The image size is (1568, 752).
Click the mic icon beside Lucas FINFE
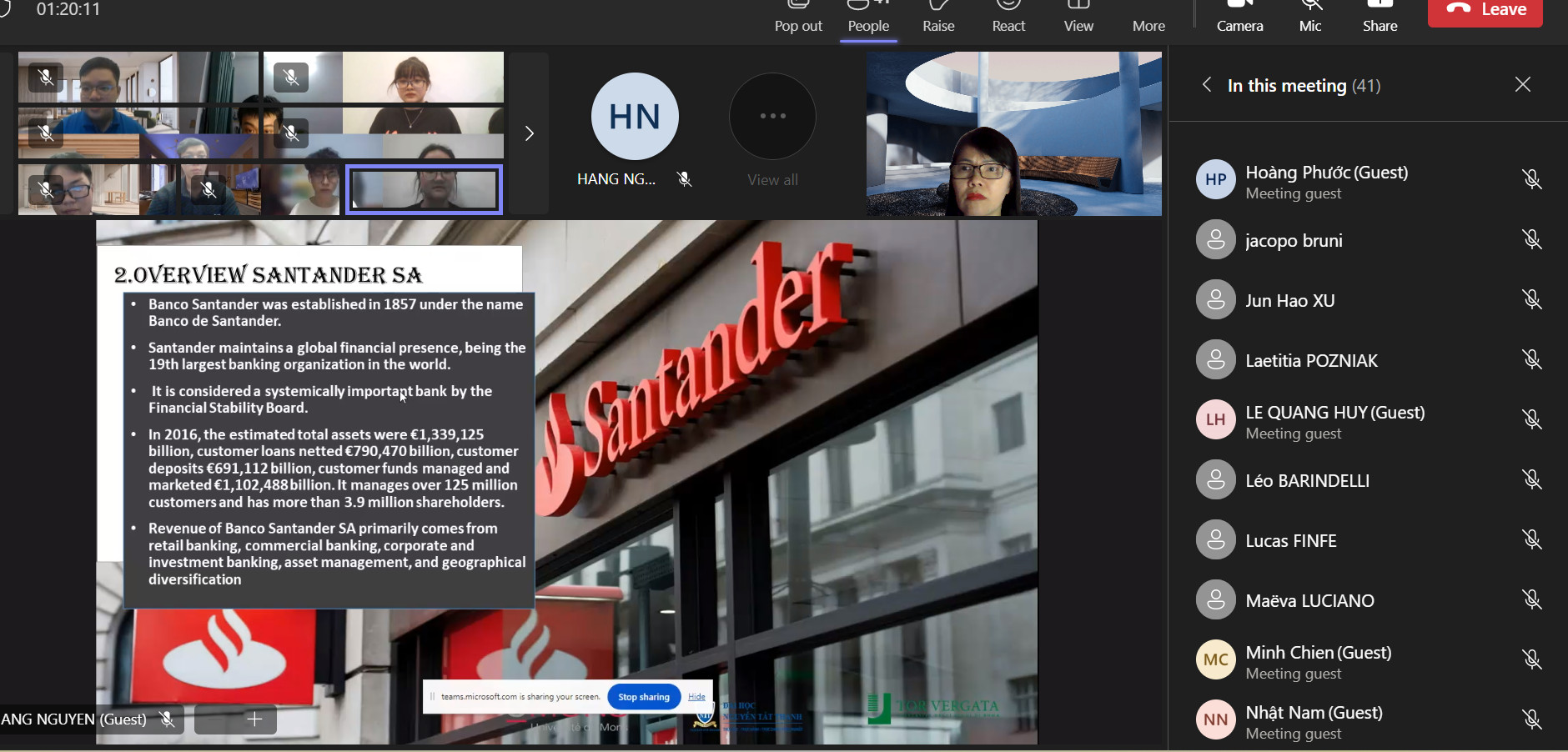(x=1532, y=540)
